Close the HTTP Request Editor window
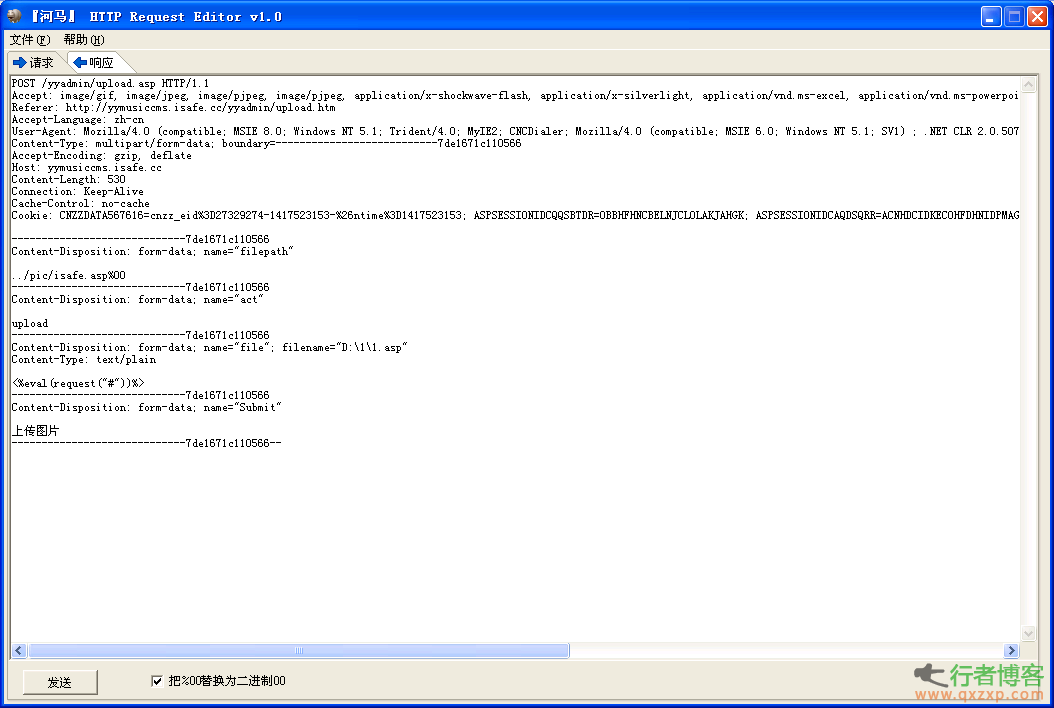Screen dimensions: 1054x708 pyautogui.click(x=1037, y=17)
